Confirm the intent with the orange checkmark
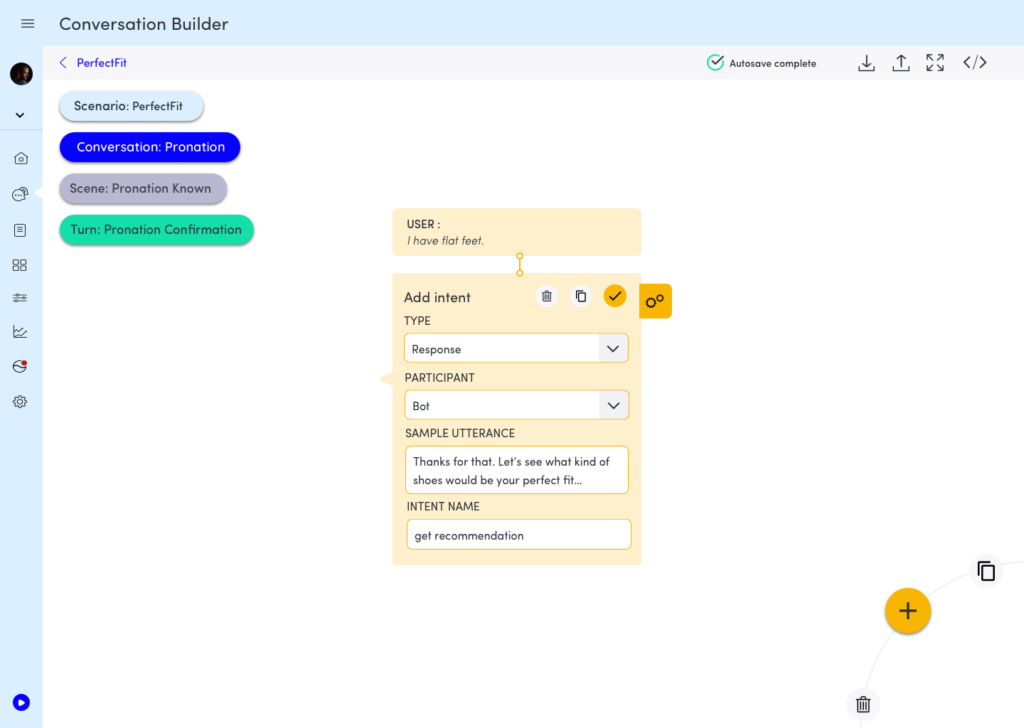This screenshot has height=728, width=1024. (615, 296)
